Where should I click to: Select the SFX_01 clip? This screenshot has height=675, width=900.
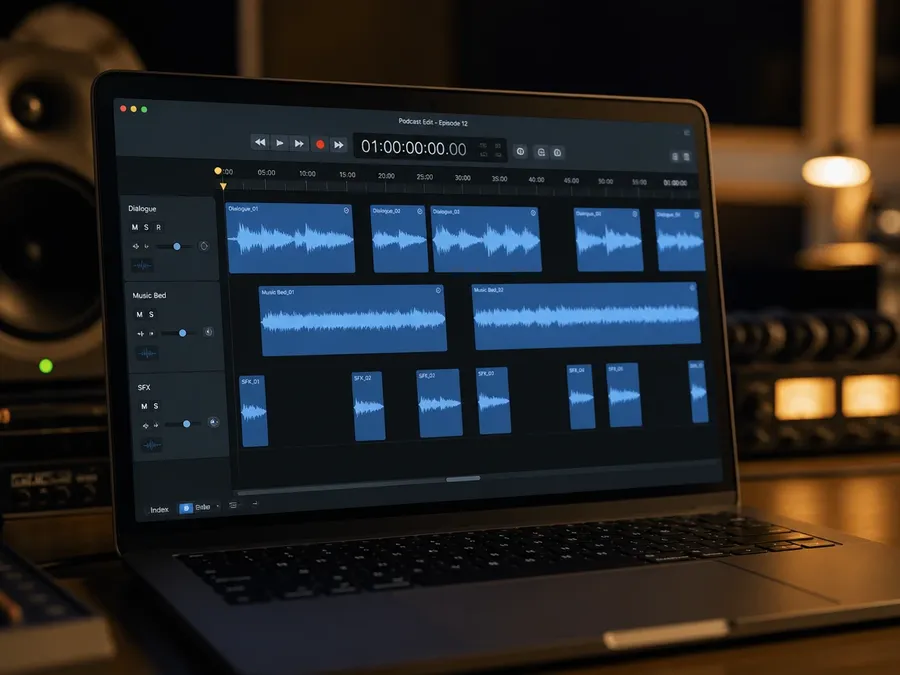(253, 411)
